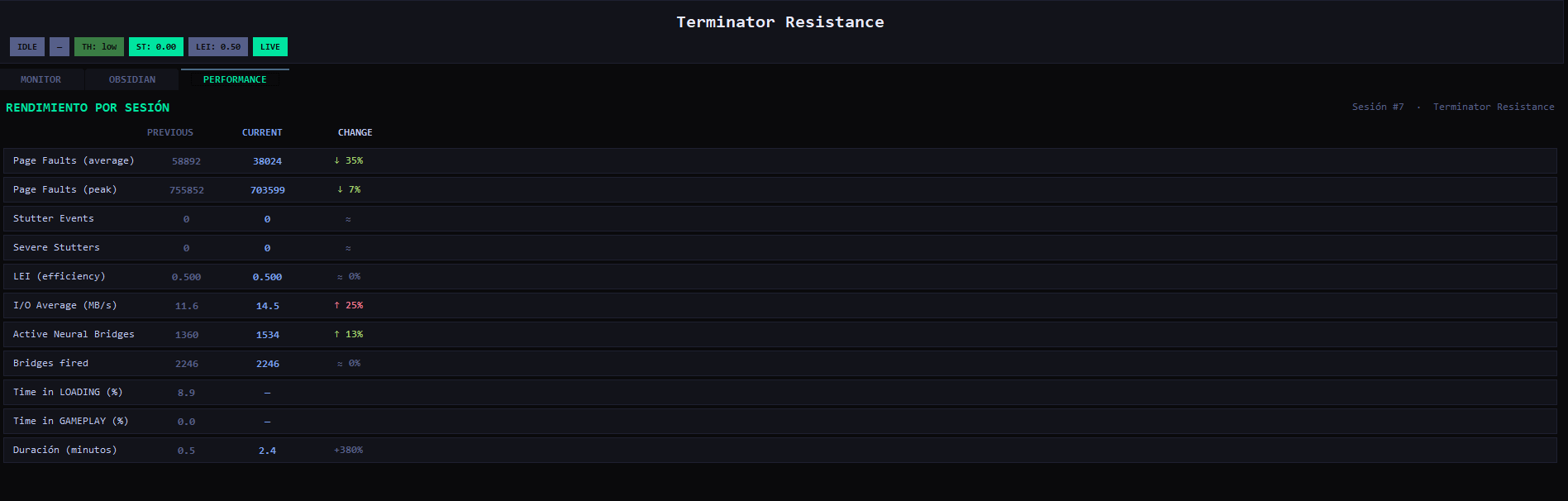The width and height of the screenshot is (1568, 501).
Task: Click the IDLE status badge
Action: 27,47
